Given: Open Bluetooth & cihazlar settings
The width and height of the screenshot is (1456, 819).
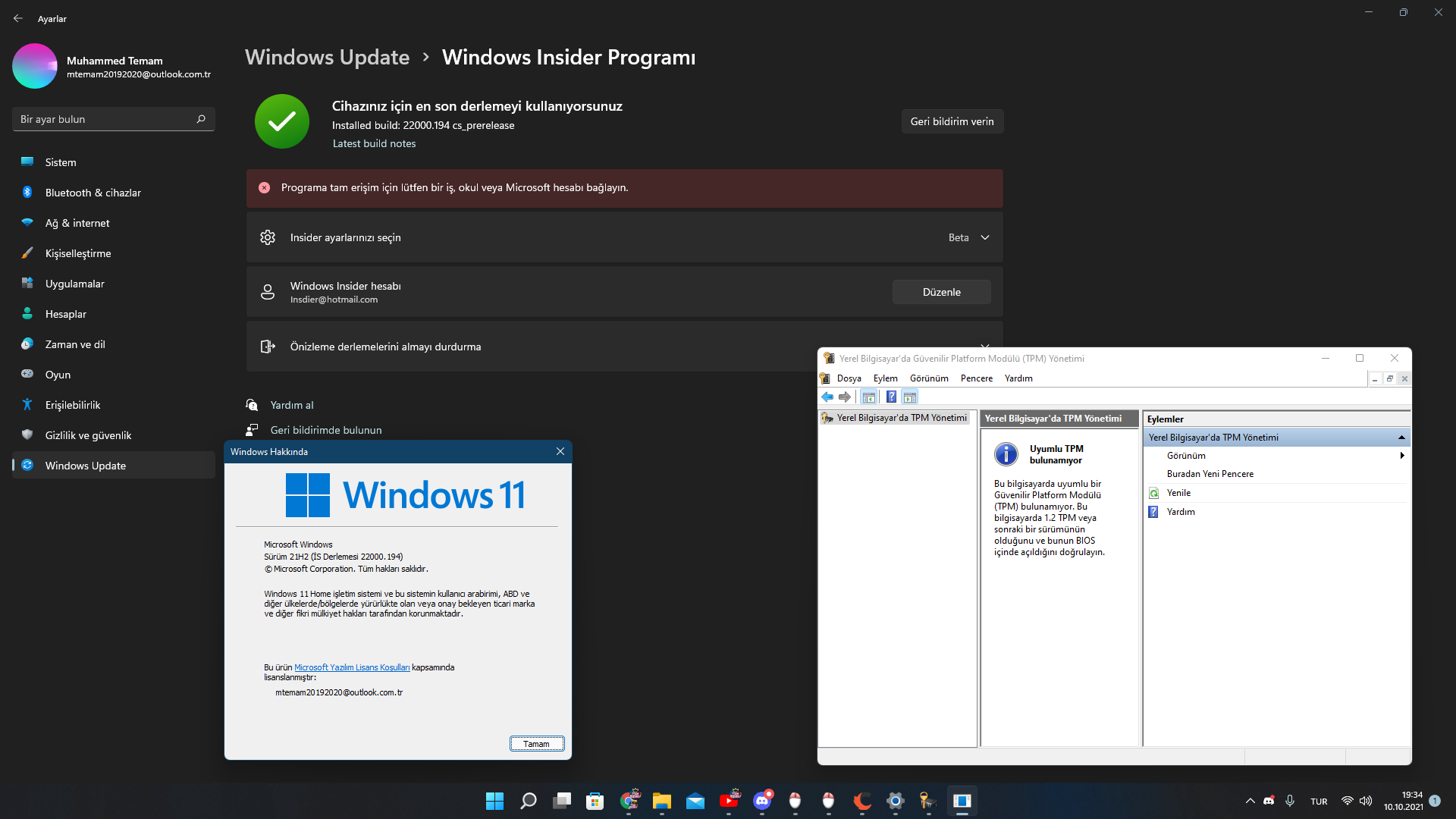Looking at the screenshot, I should pos(93,193).
